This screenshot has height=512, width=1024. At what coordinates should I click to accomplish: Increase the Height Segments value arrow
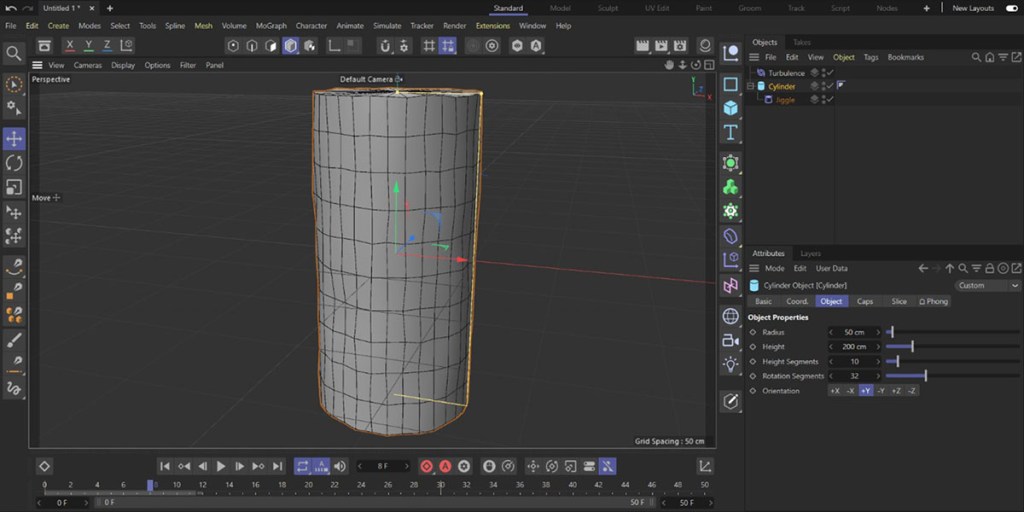[x=879, y=361]
